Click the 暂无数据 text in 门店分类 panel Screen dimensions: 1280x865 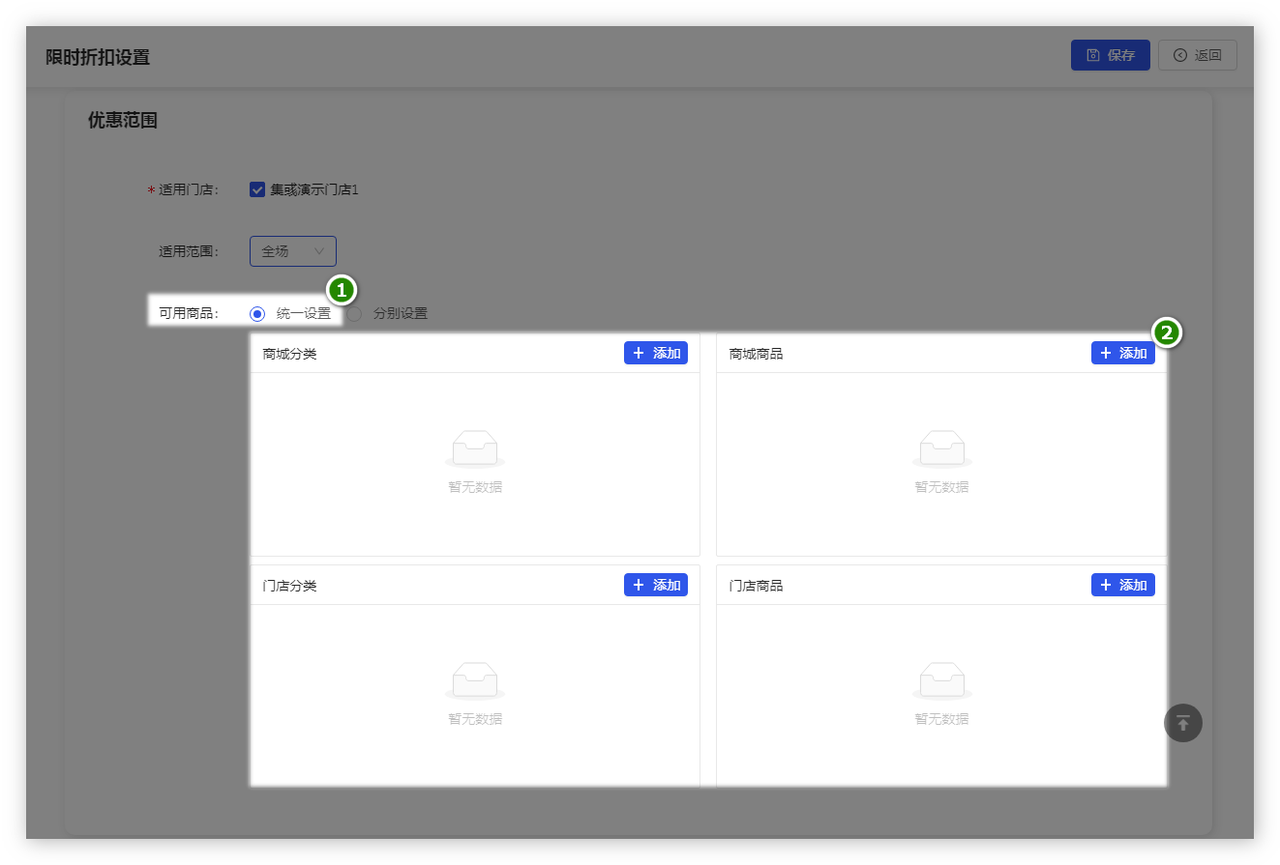click(x=475, y=719)
